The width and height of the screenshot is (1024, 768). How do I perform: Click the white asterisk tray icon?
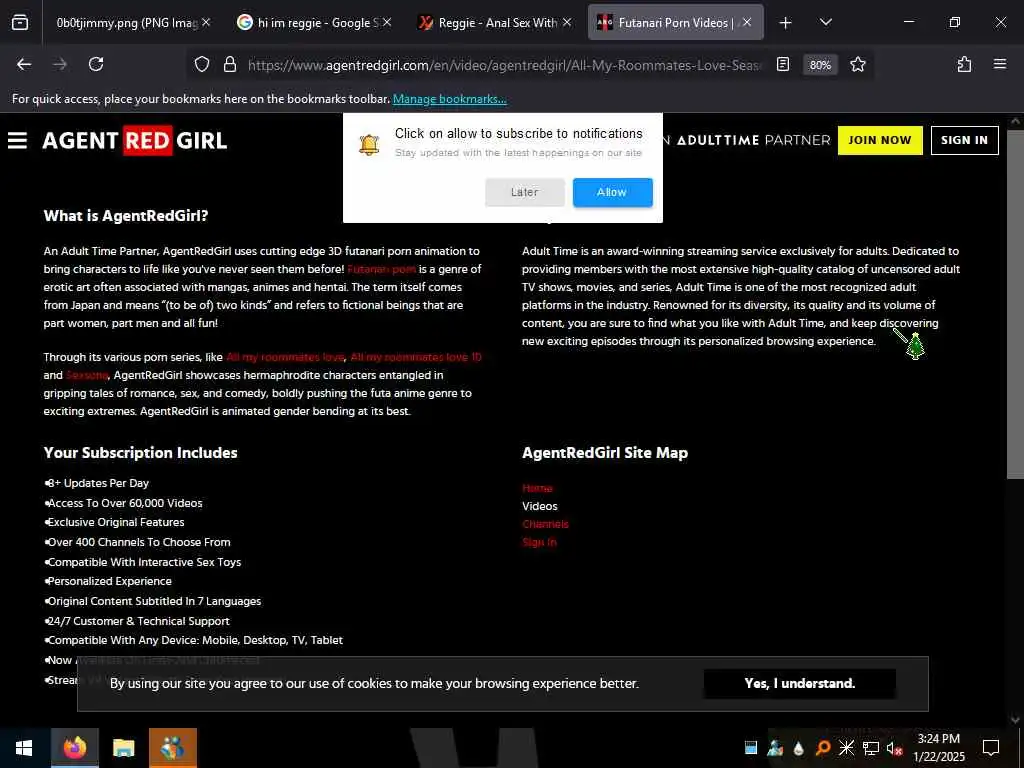846,748
